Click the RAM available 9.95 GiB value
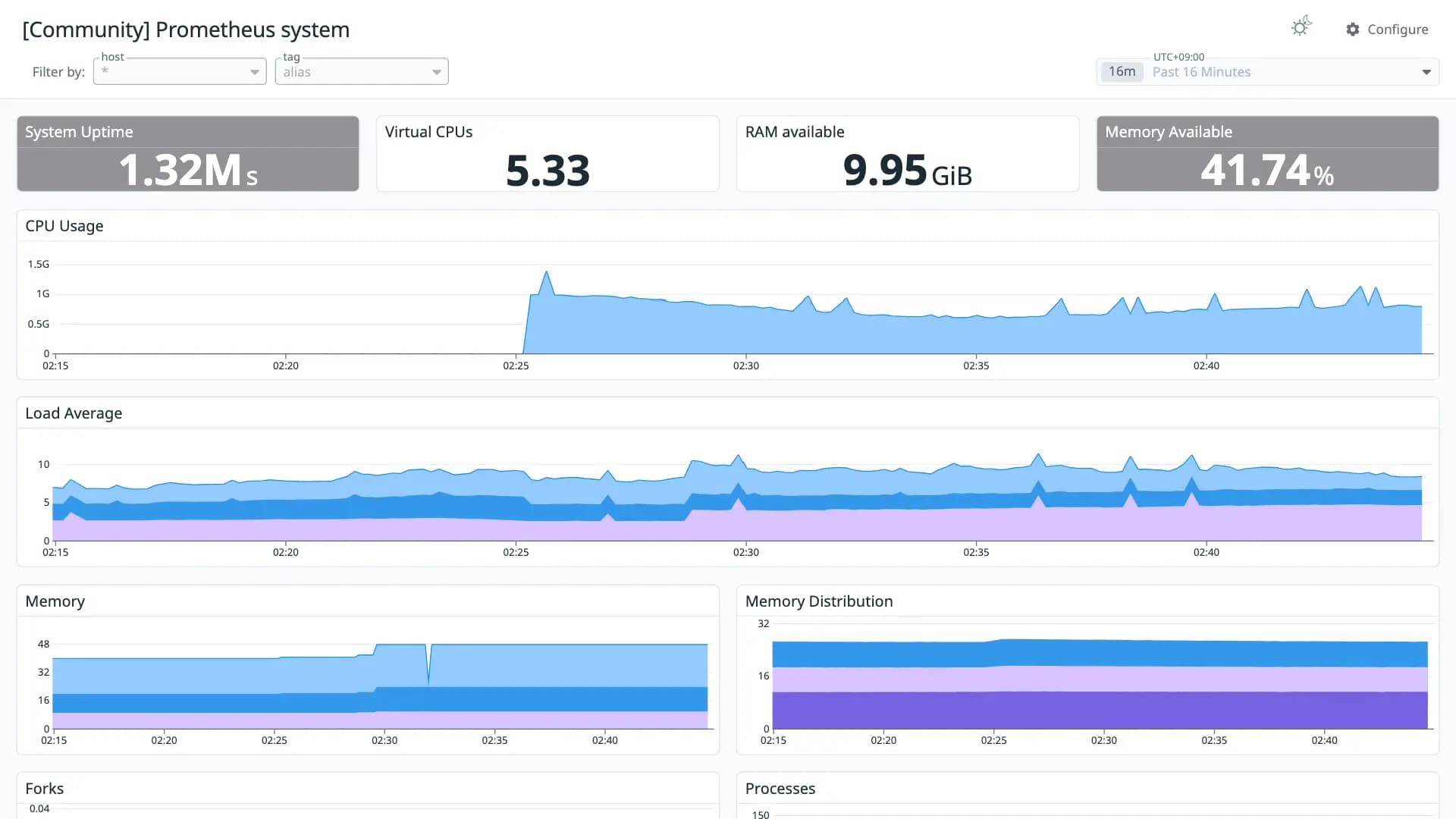This screenshot has width=1456, height=819. pyautogui.click(x=907, y=170)
